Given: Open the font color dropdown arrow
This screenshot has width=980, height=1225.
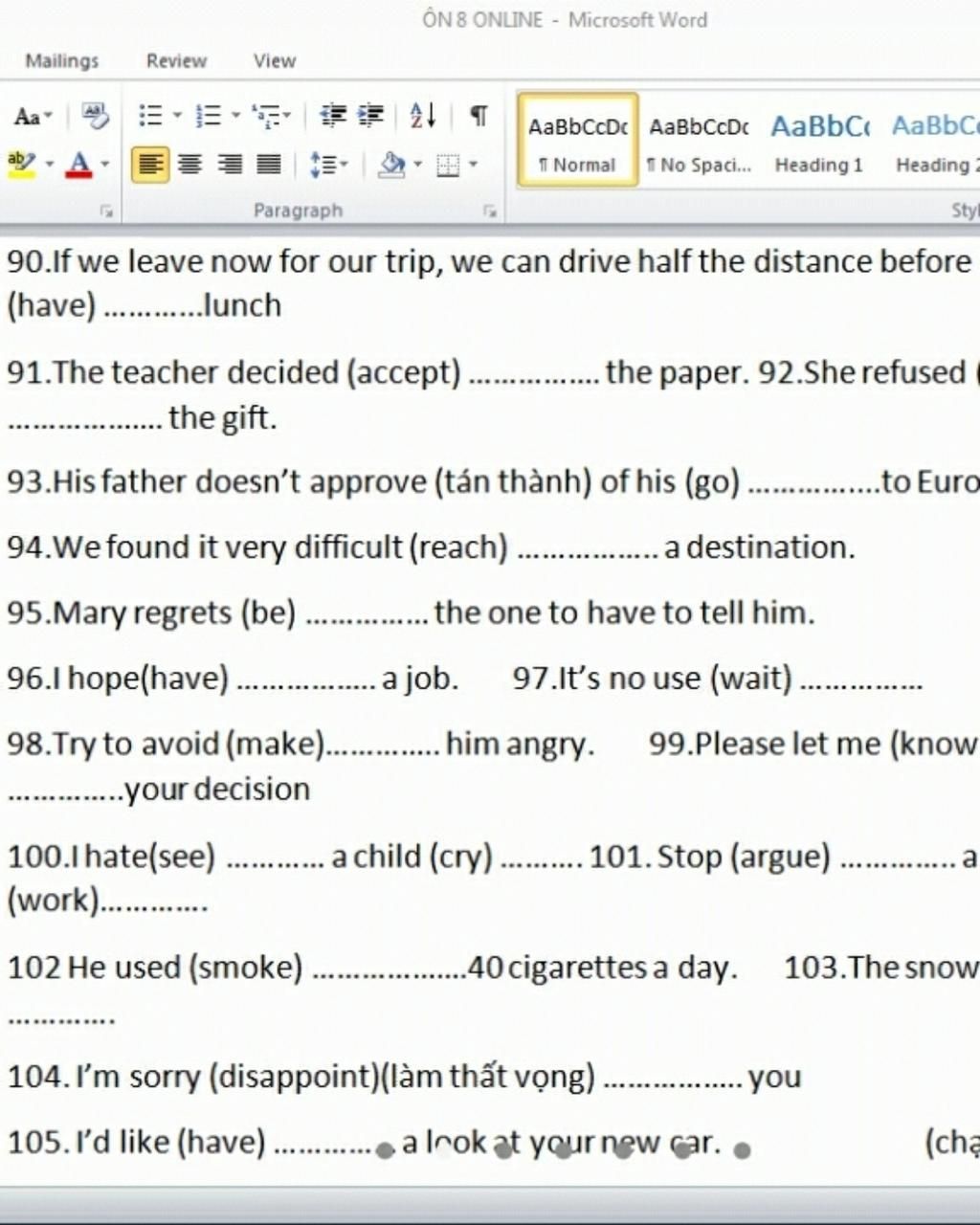Looking at the screenshot, I should coord(104,165).
